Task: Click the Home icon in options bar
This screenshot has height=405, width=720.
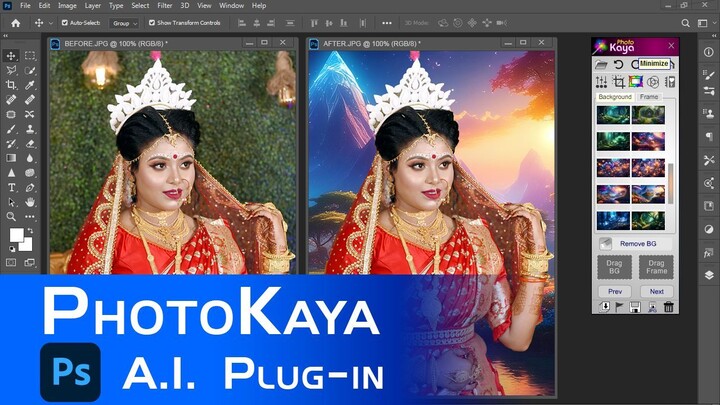Action: (x=16, y=23)
